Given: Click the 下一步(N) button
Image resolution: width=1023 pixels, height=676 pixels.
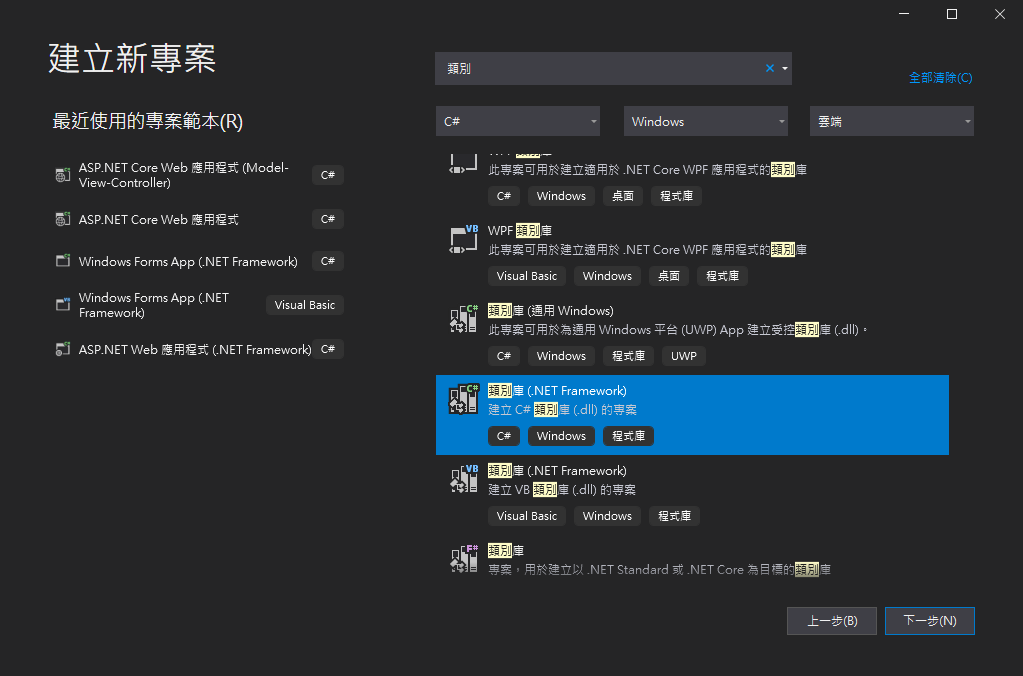Looking at the screenshot, I should (930, 621).
